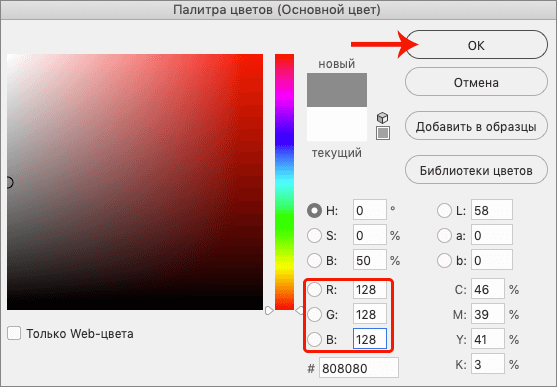This screenshot has width=557, height=387.
Task: Select the H hue radio button
Action: (x=314, y=210)
